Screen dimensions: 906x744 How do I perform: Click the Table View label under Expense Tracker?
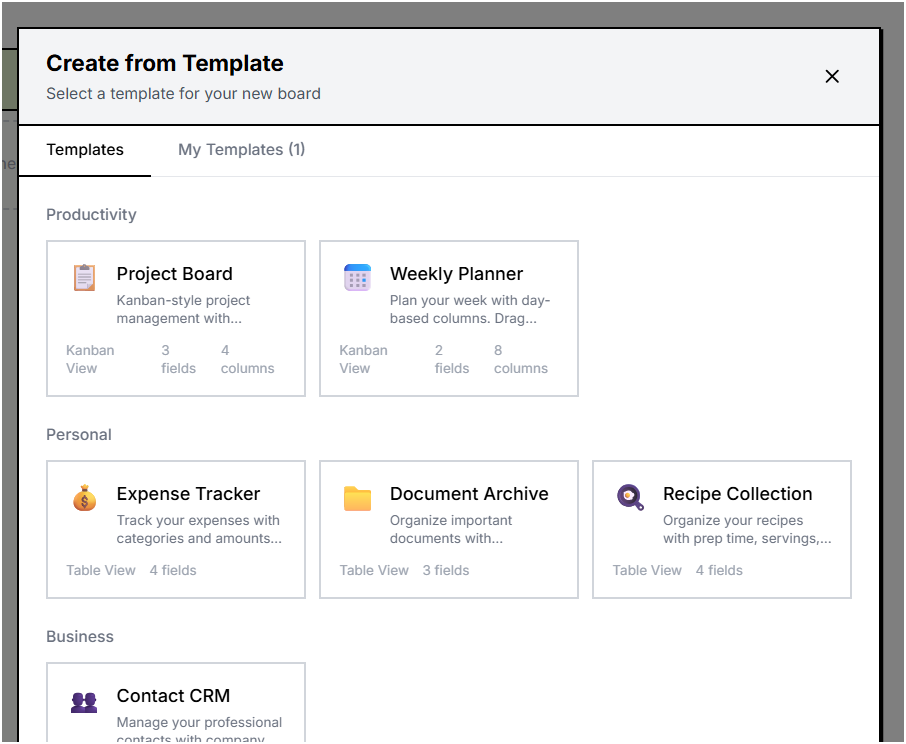[101, 570]
